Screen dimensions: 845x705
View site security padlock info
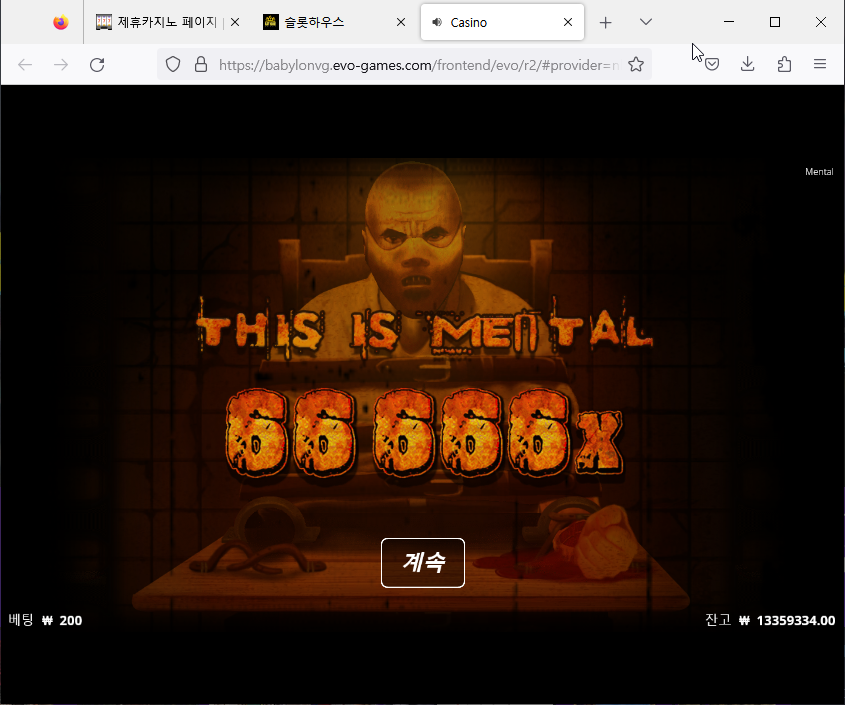click(x=201, y=64)
